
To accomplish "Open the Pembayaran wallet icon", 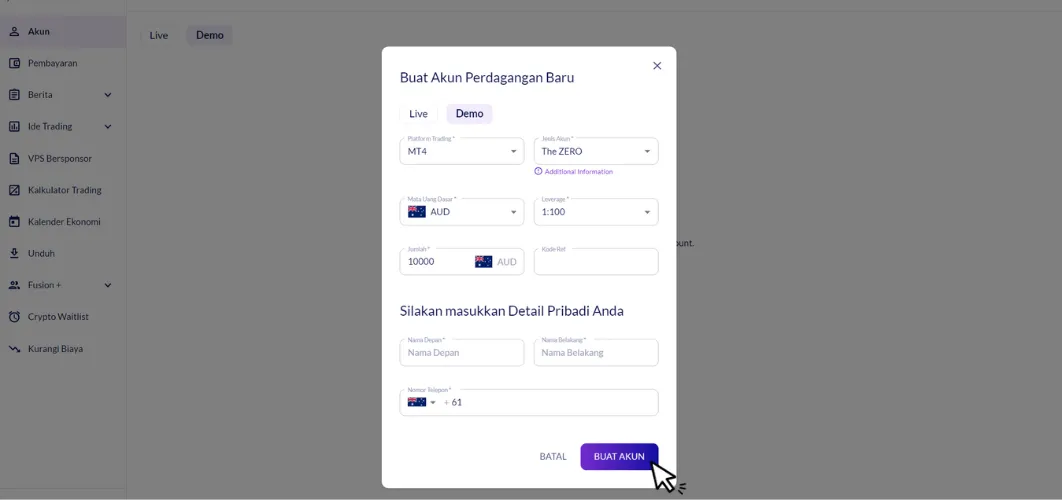I will click(x=14, y=63).
